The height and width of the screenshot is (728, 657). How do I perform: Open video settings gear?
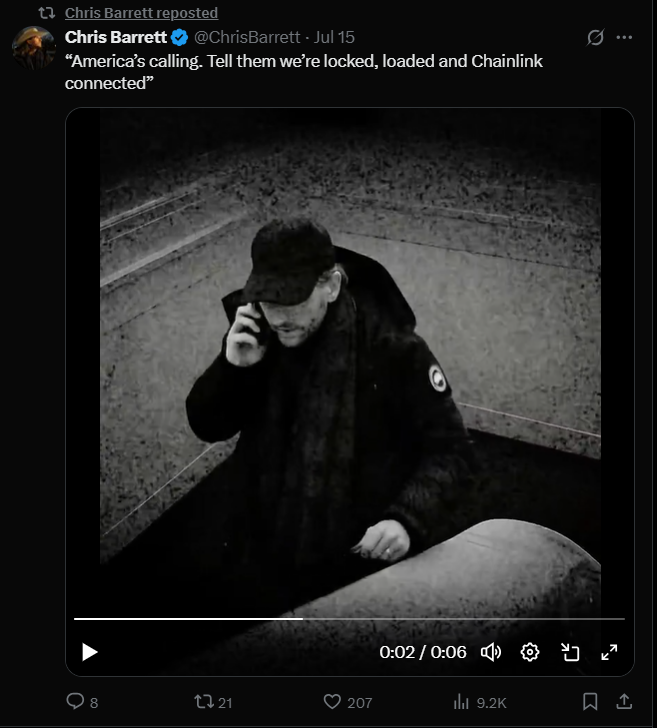[530, 652]
